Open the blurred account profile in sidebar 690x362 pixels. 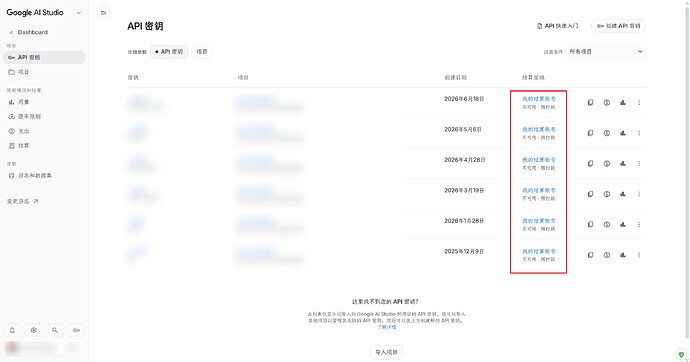[44, 348]
